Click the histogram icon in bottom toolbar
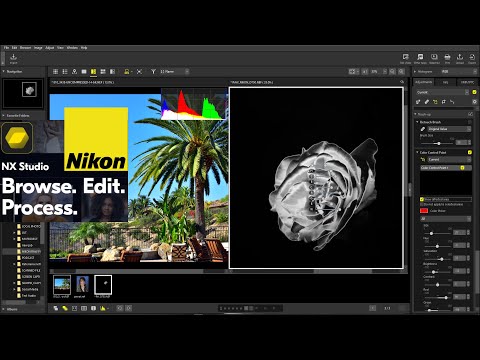This screenshot has width=480, height=360. 103,308
